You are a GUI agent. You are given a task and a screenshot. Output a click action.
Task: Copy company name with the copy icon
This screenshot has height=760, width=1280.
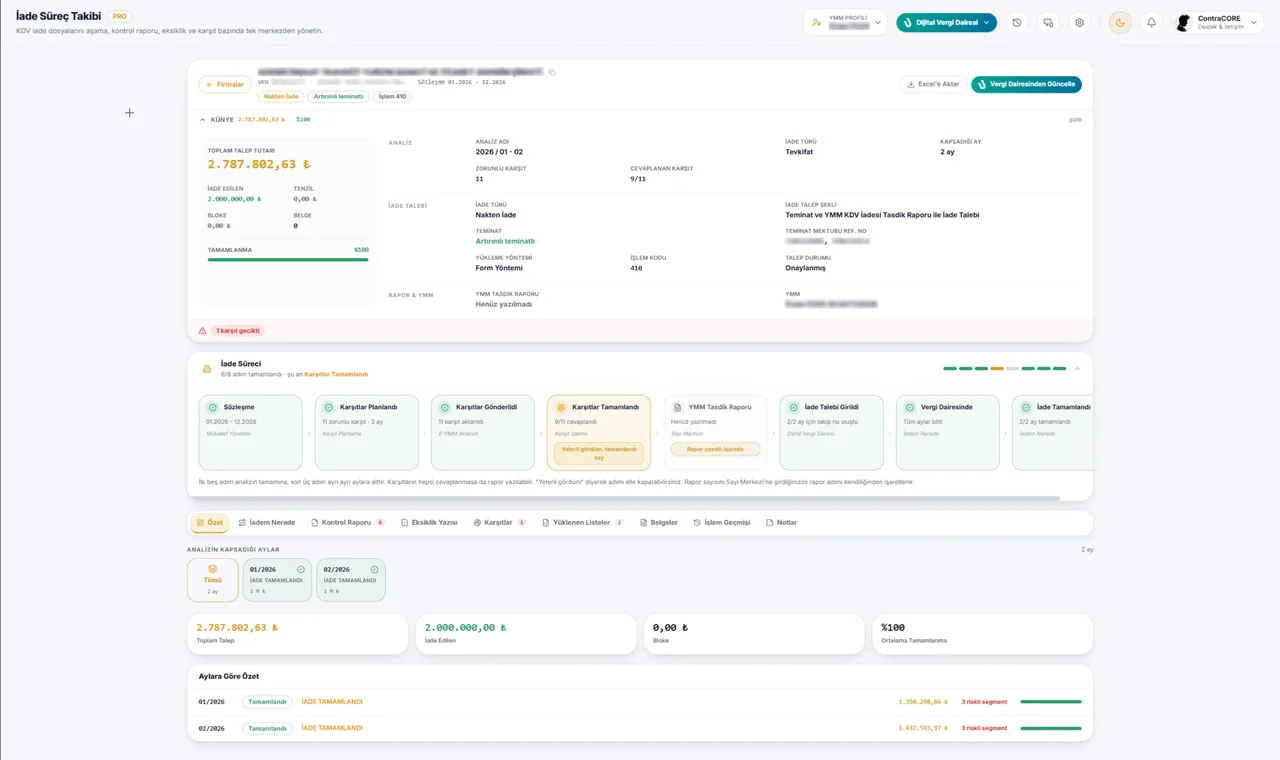[552, 72]
